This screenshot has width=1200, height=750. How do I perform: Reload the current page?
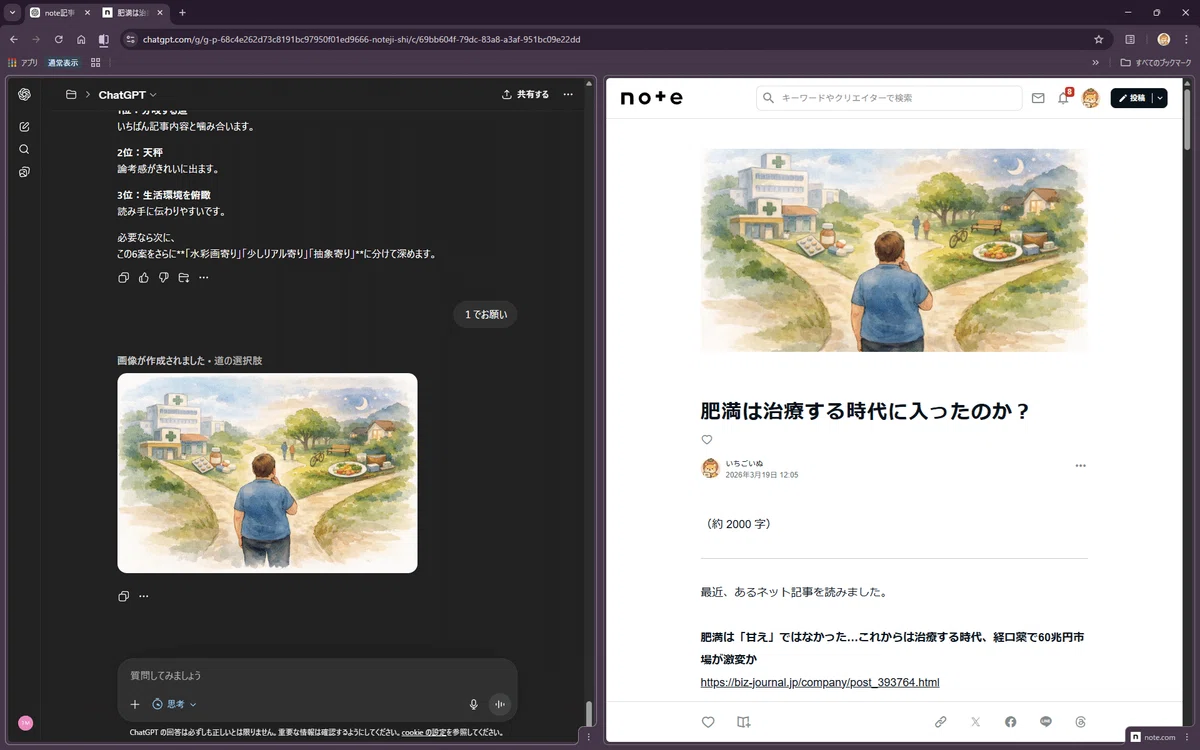pyautogui.click(x=58, y=39)
